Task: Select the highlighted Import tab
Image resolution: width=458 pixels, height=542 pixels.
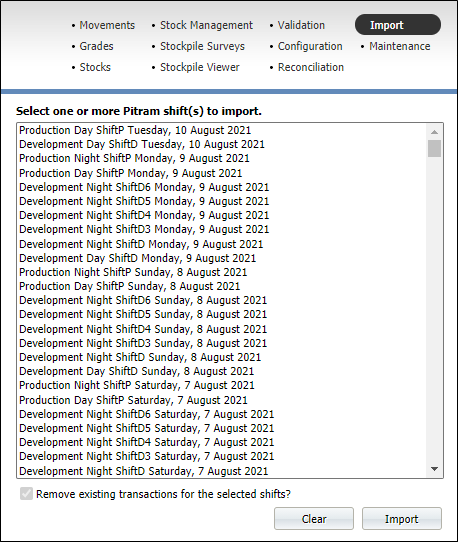Action: click(398, 25)
